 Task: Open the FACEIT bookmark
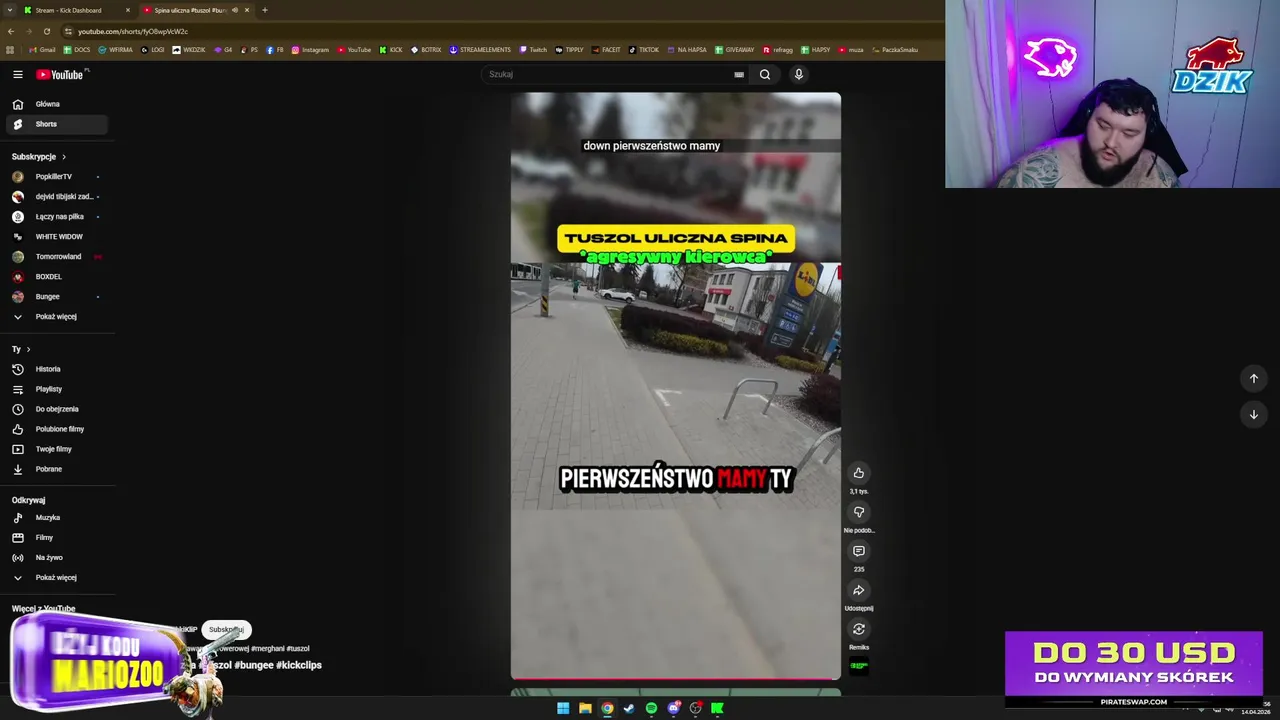pyautogui.click(x=606, y=50)
